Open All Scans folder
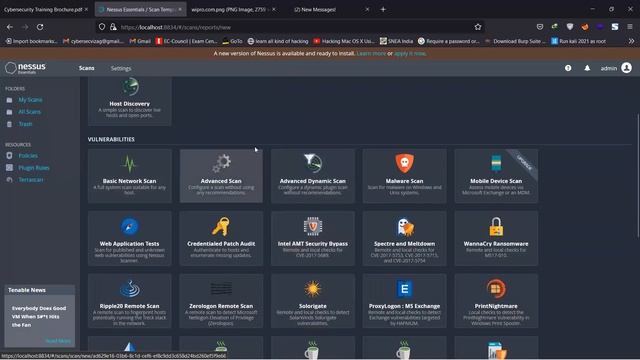640x360 pixels. point(29,112)
